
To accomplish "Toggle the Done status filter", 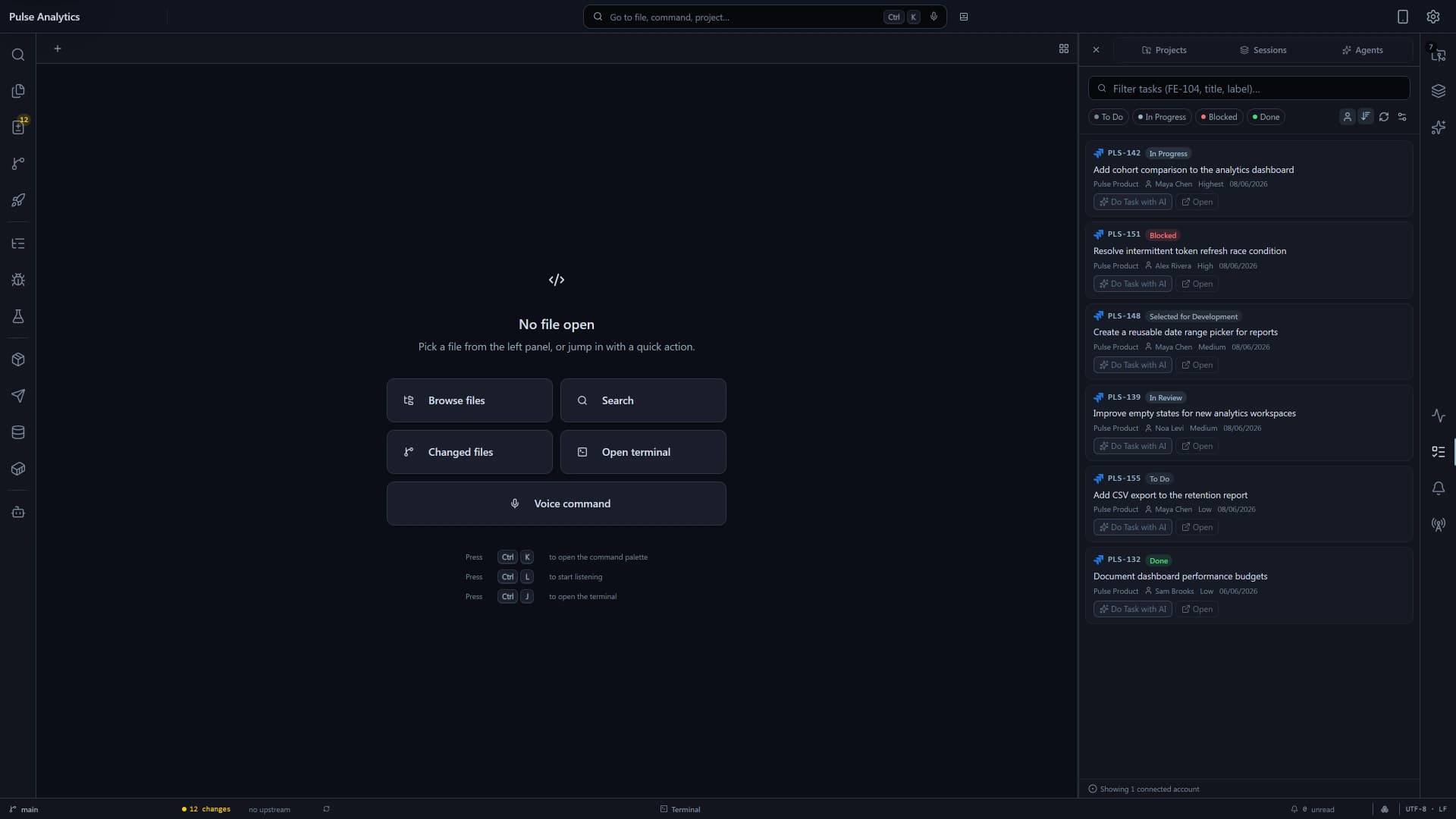I will click(x=1266, y=117).
